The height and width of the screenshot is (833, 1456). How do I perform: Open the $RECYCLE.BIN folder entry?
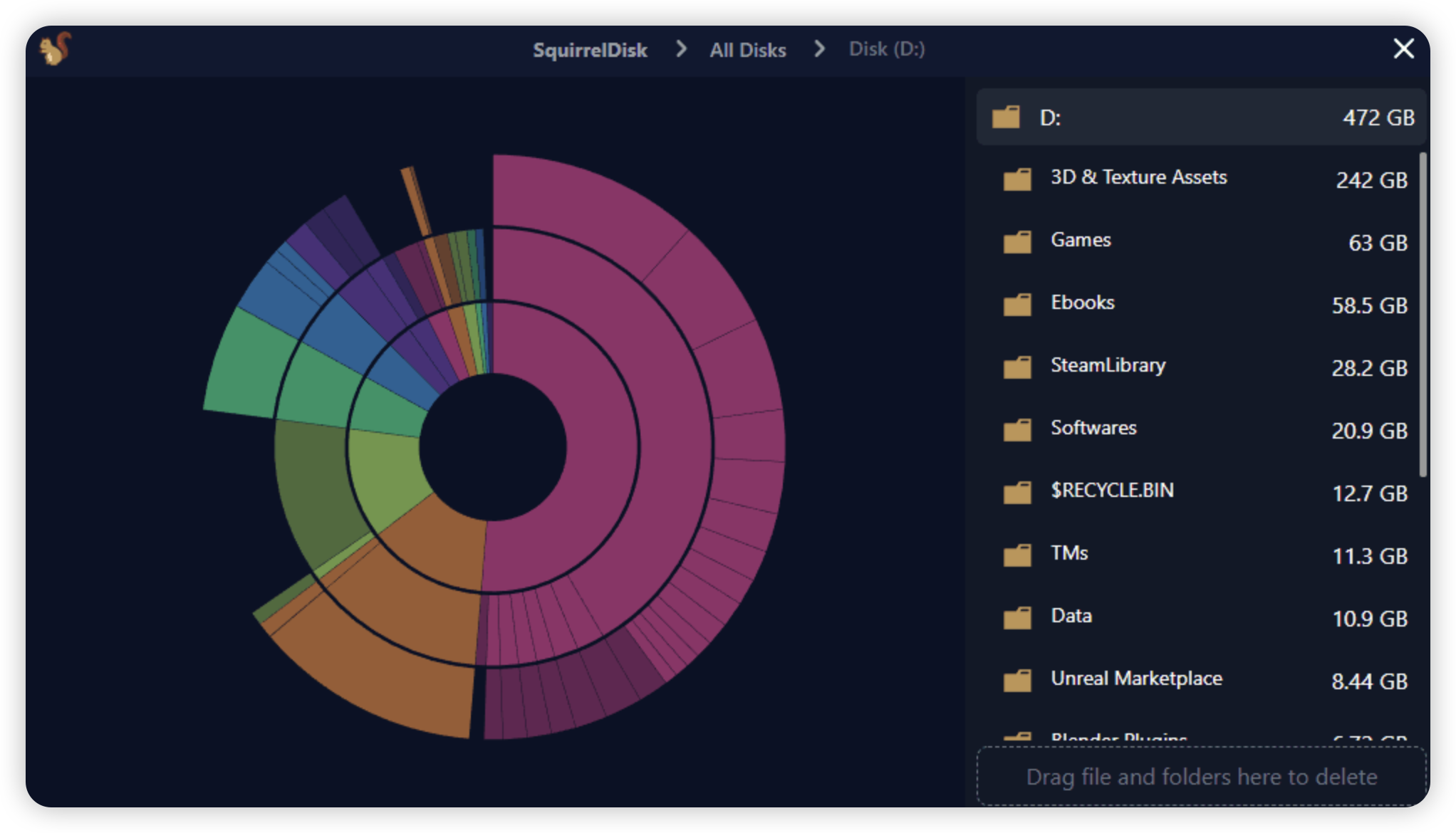[1202, 493]
